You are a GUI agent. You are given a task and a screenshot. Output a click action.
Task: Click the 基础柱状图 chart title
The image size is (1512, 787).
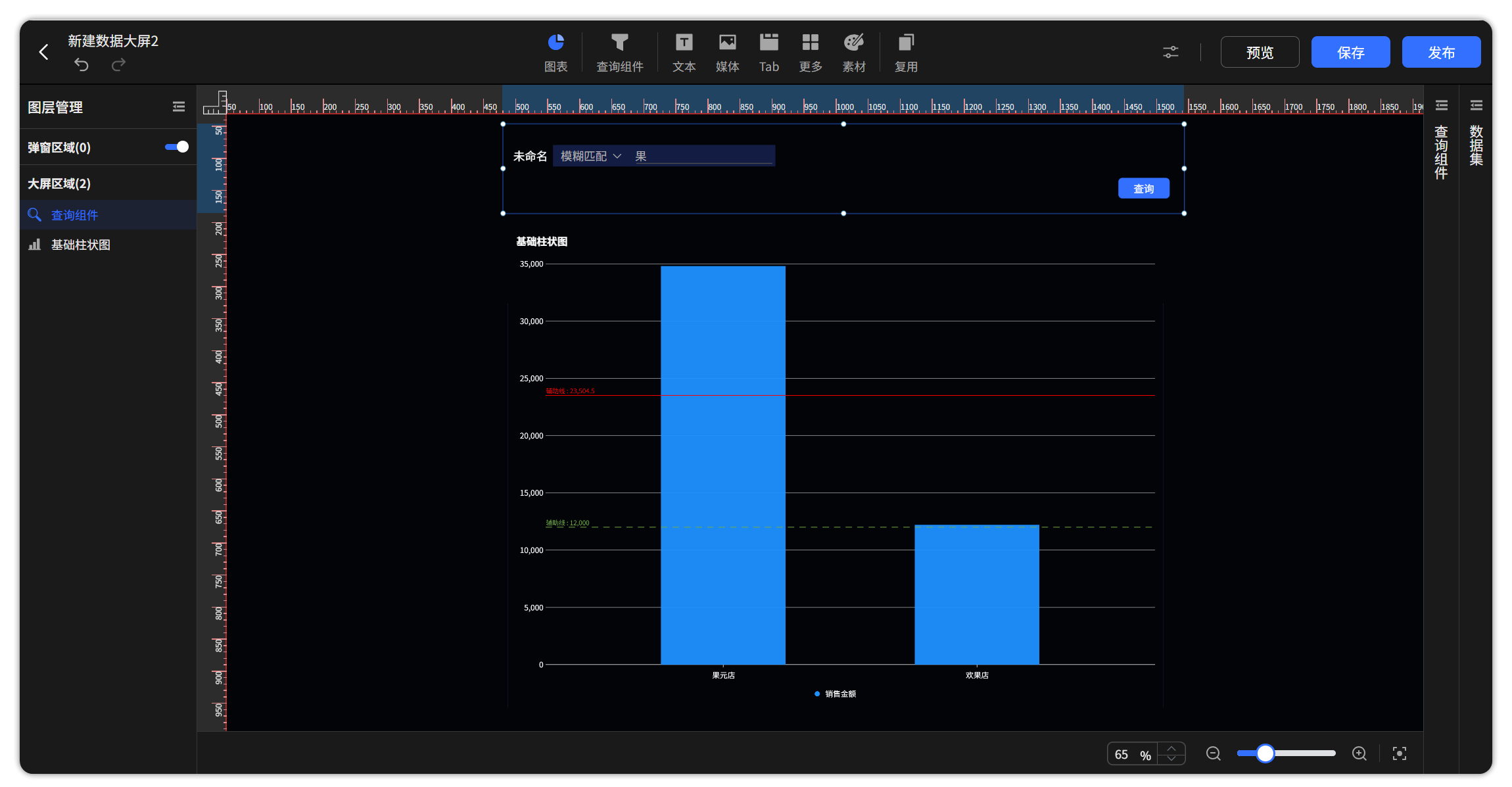[x=542, y=241]
